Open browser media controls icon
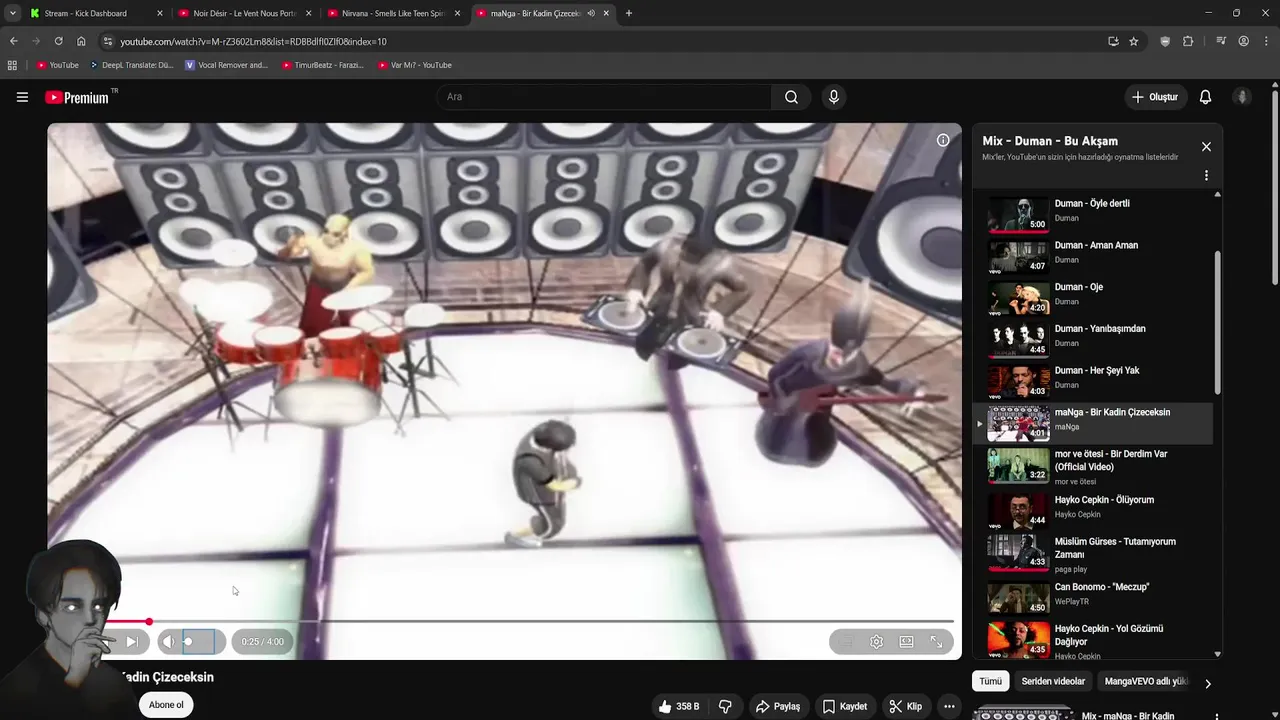 point(1221,41)
